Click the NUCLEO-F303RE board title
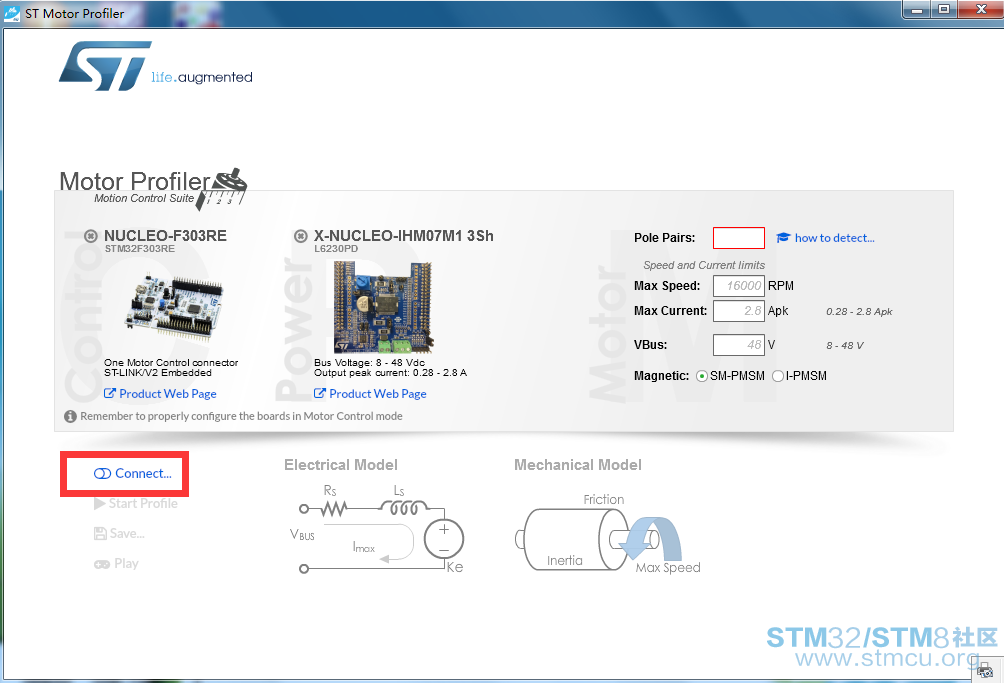This screenshot has height=683, width=1004. (165, 236)
